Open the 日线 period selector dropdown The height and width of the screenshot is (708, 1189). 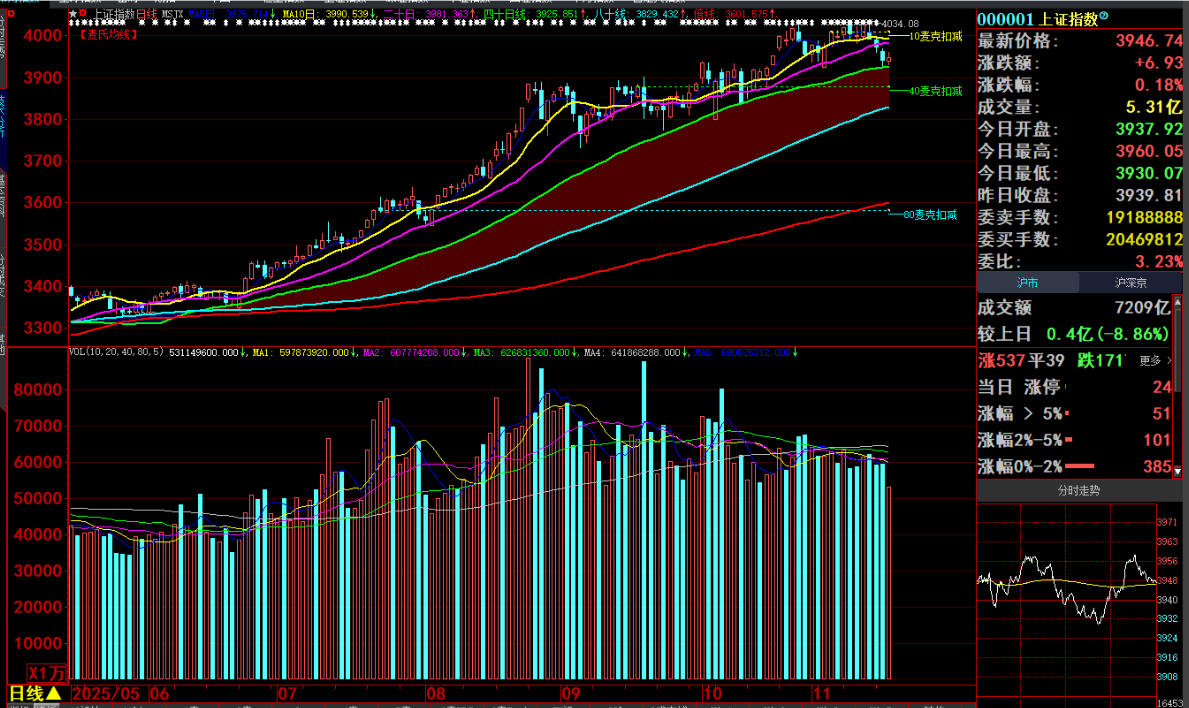36,693
